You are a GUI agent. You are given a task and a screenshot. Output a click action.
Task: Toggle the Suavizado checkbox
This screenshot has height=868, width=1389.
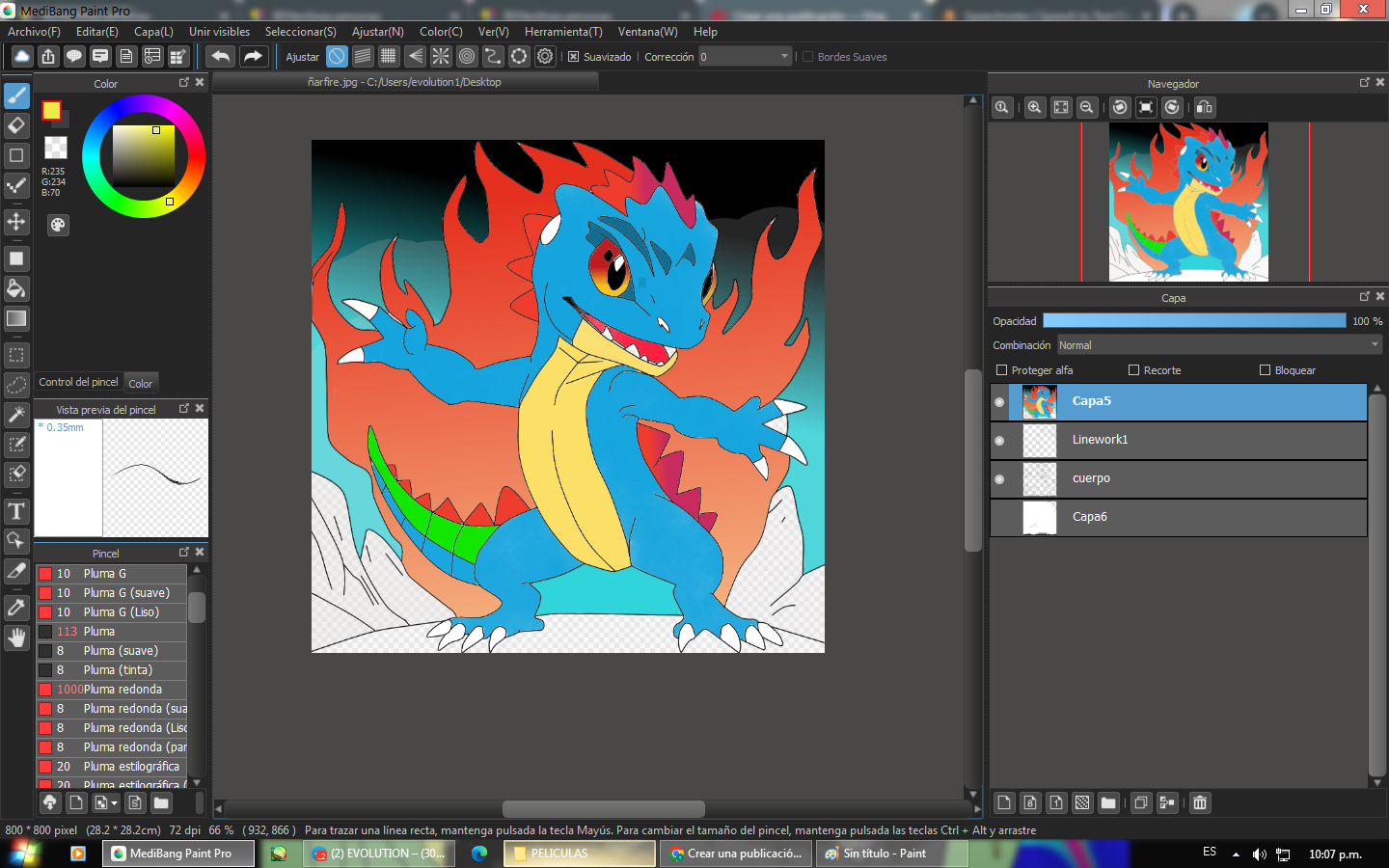(573, 57)
